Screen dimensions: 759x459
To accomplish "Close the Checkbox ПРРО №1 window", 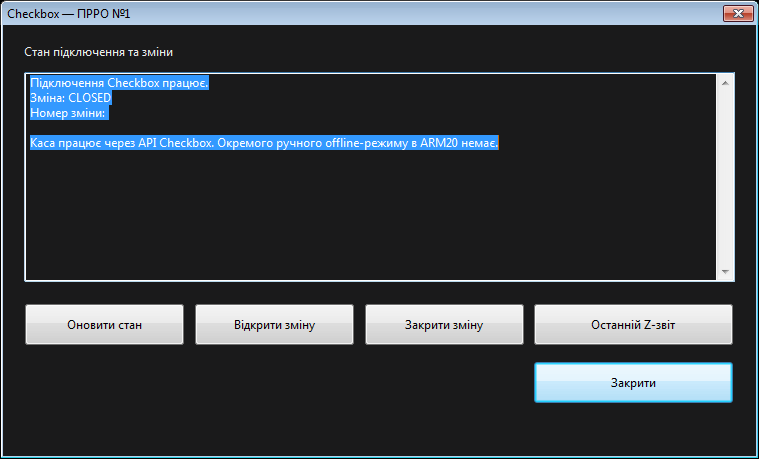I will (x=738, y=14).
